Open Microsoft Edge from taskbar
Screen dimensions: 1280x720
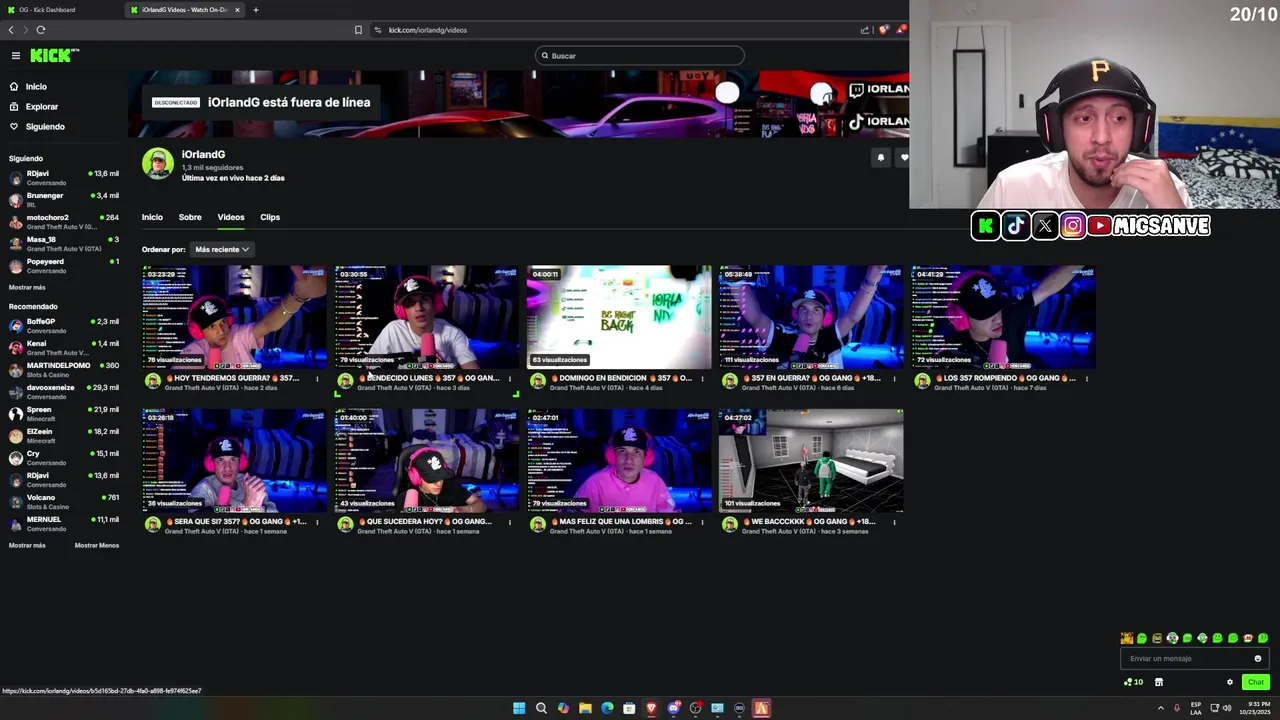tap(607, 708)
